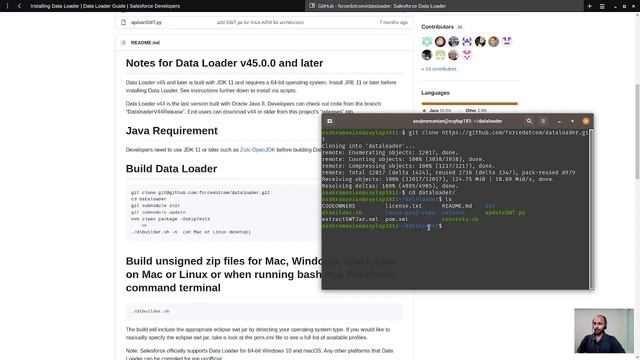Screen dimensions: 640x360
Task: Select the GitHub forcedotcom/dataloader tab
Action: (444, 6)
